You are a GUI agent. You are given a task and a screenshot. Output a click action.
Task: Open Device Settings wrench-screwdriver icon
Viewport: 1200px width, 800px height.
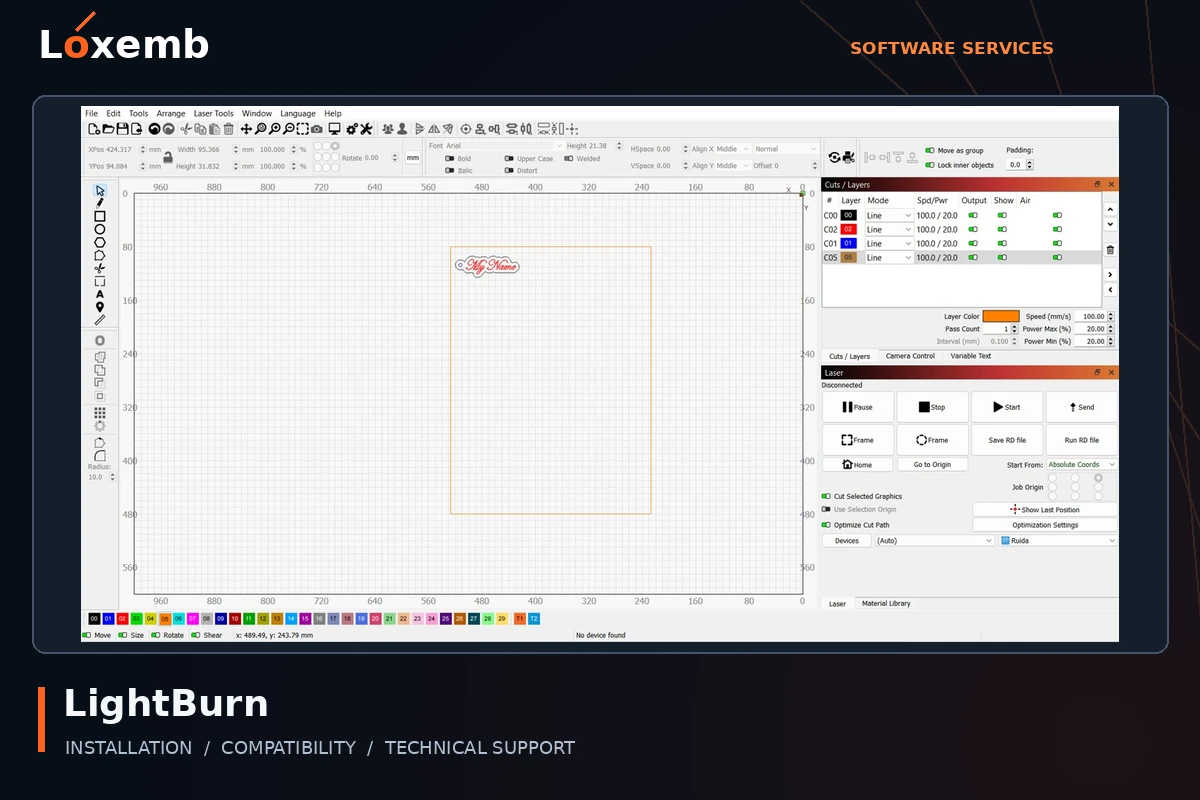[x=367, y=129]
